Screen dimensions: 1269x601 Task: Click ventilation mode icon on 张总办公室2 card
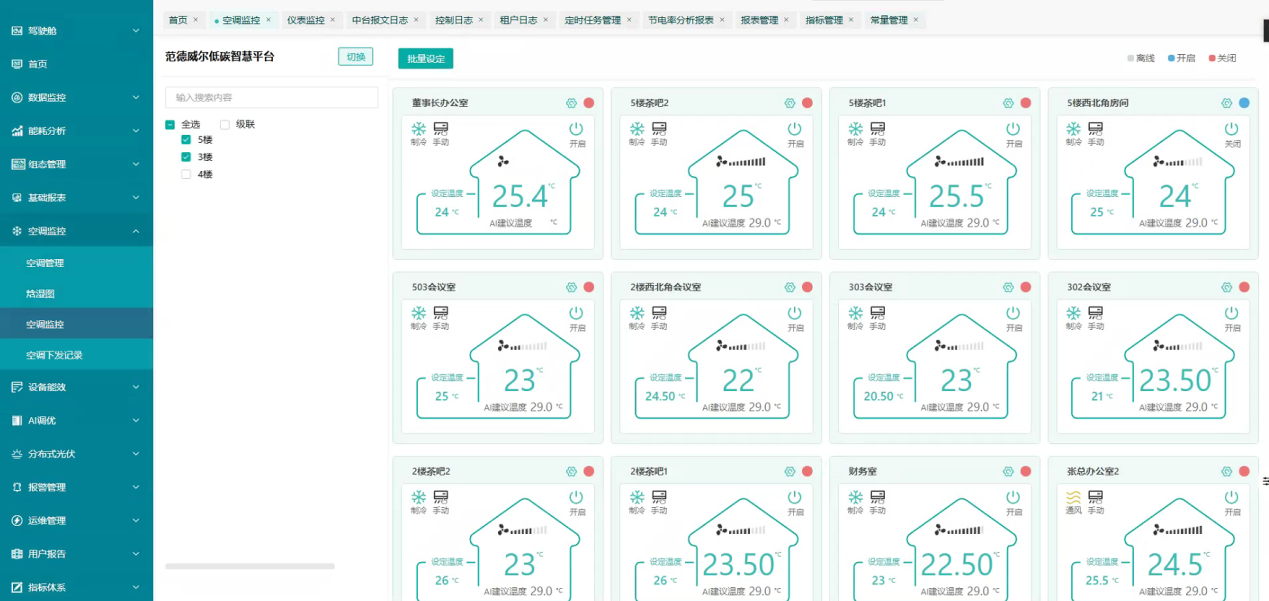pos(1073,497)
